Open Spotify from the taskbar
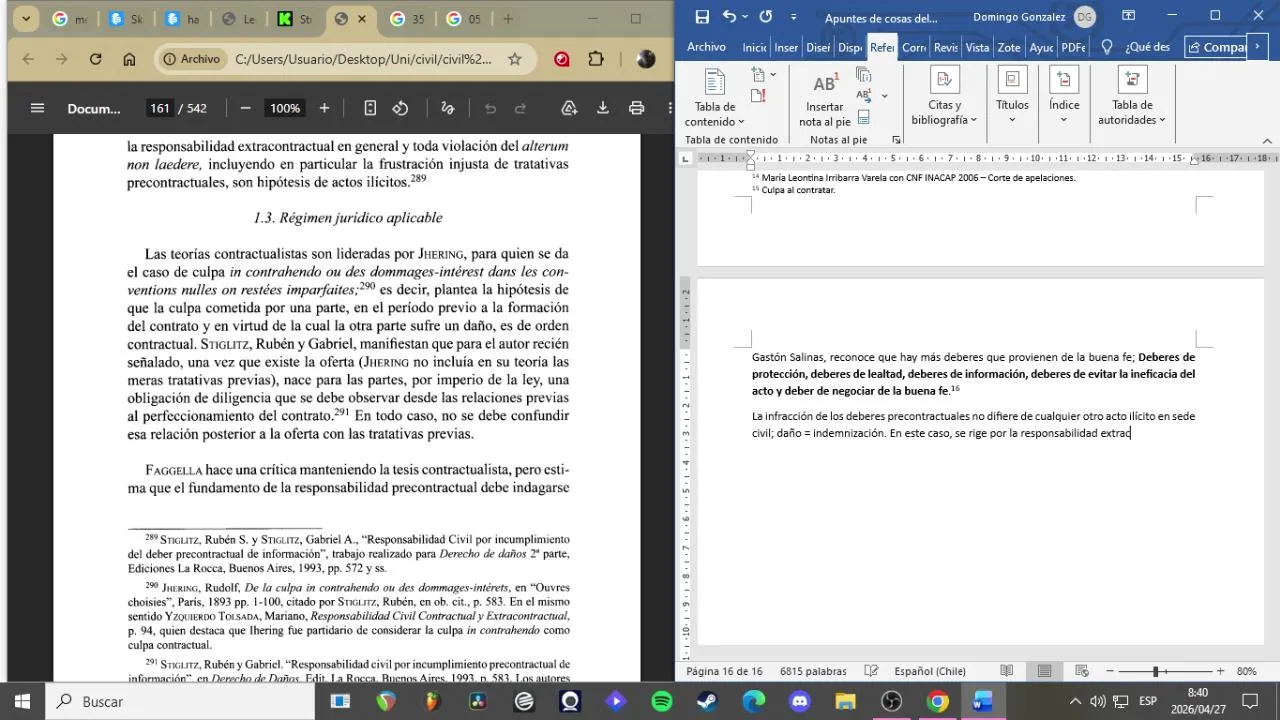Screen dimensions: 1280x720 click(662, 701)
